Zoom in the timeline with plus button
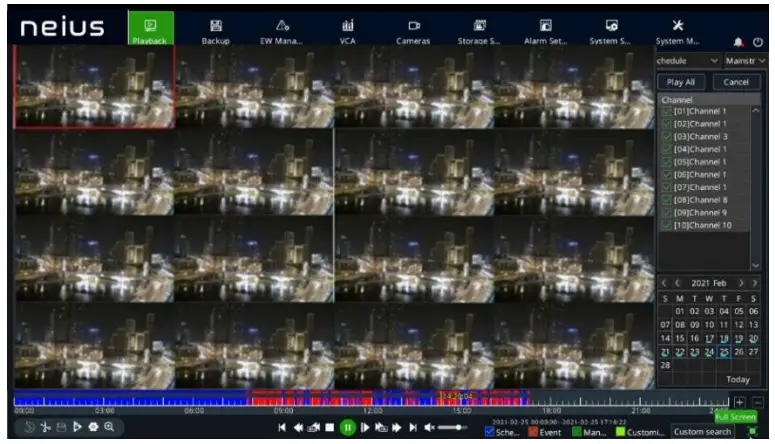Screen dimensions: 775x444 [739, 402]
